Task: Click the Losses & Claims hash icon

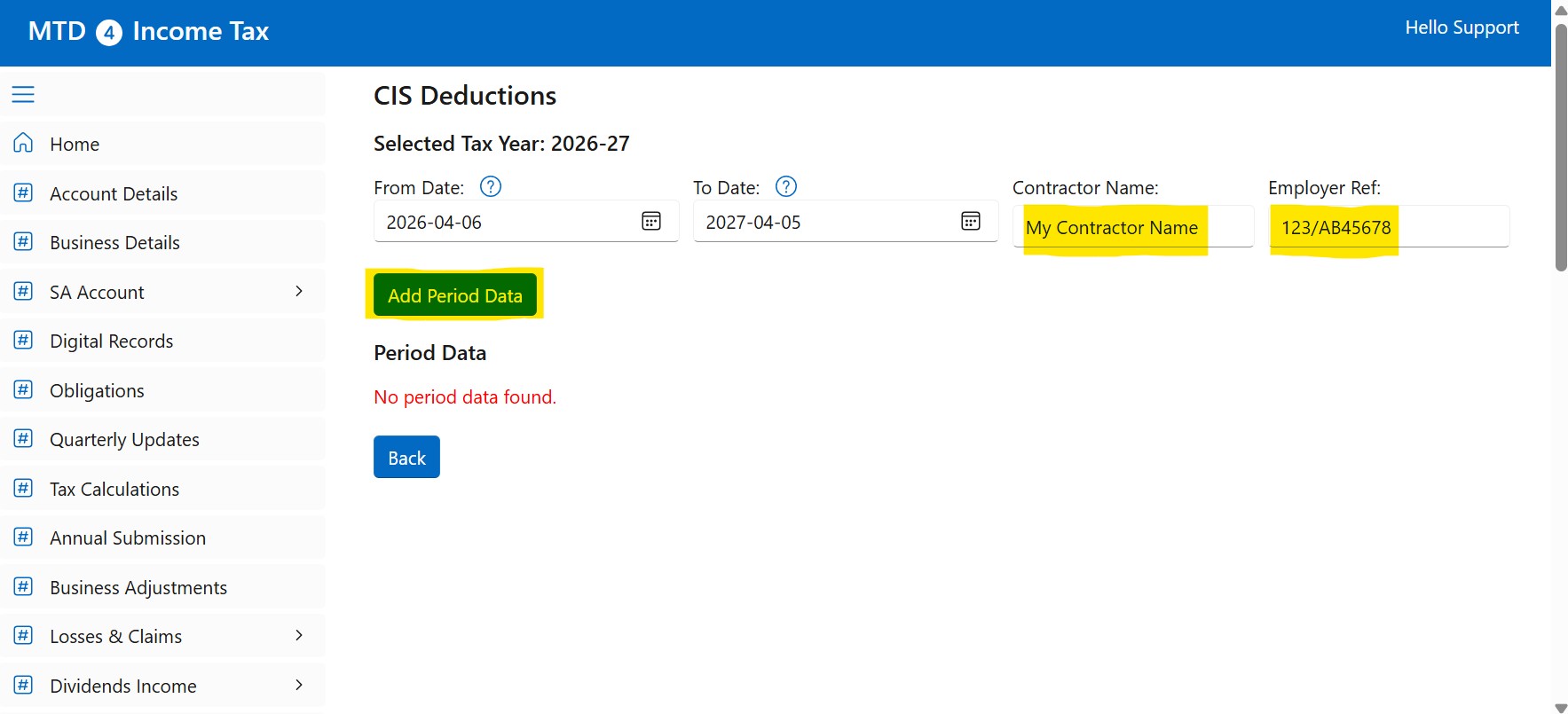Action: (x=23, y=635)
